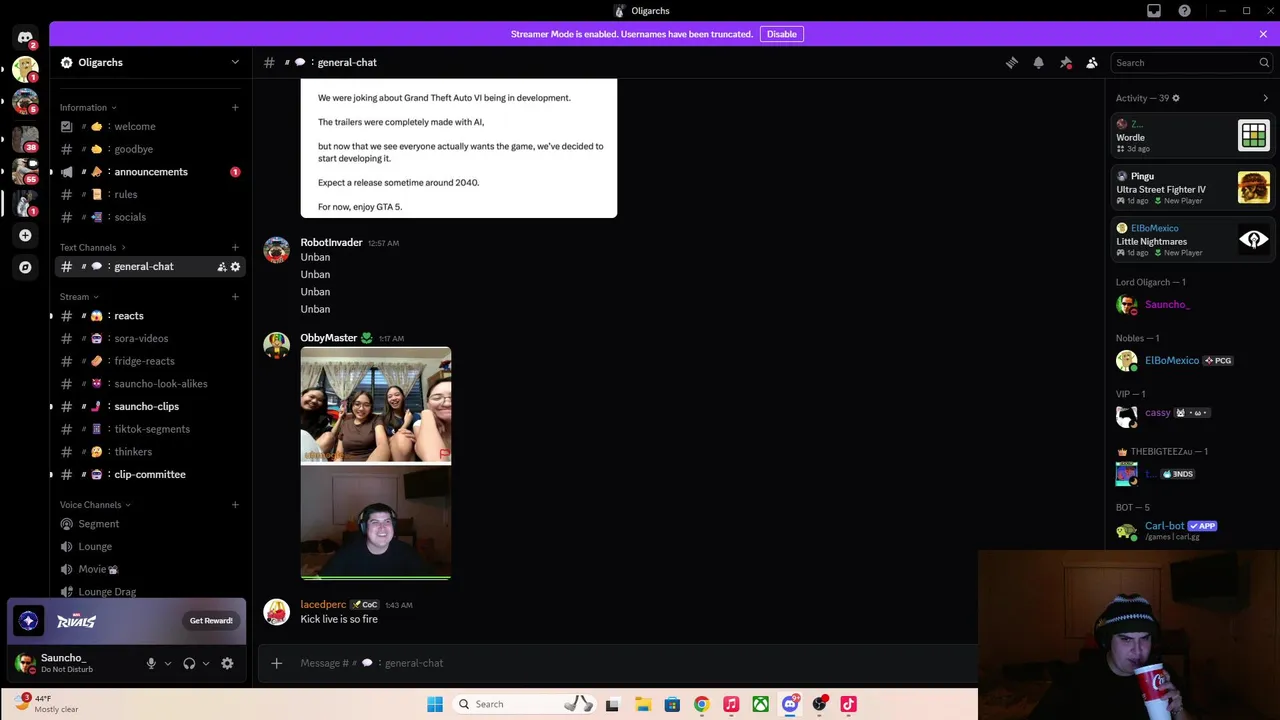Open ObbyMaster's posted image
The image size is (1280, 720).
click(x=376, y=463)
